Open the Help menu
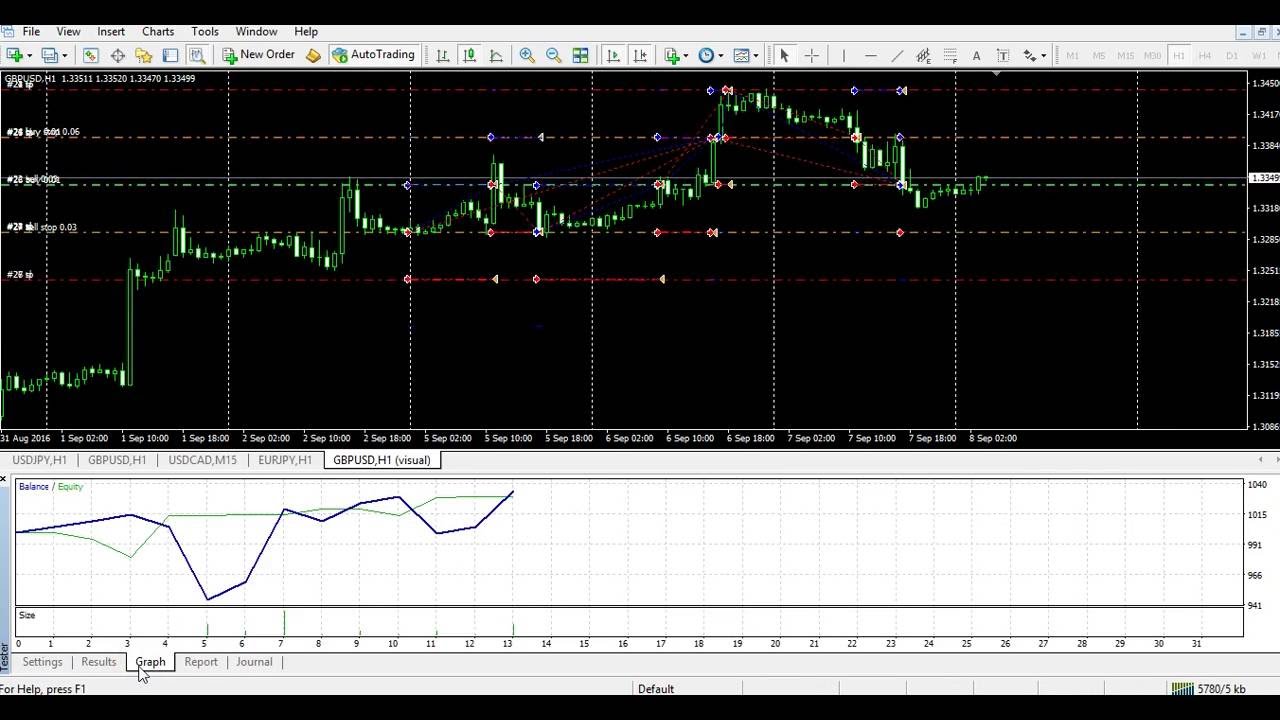This screenshot has height=720, width=1280. click(x=306, y=31)
